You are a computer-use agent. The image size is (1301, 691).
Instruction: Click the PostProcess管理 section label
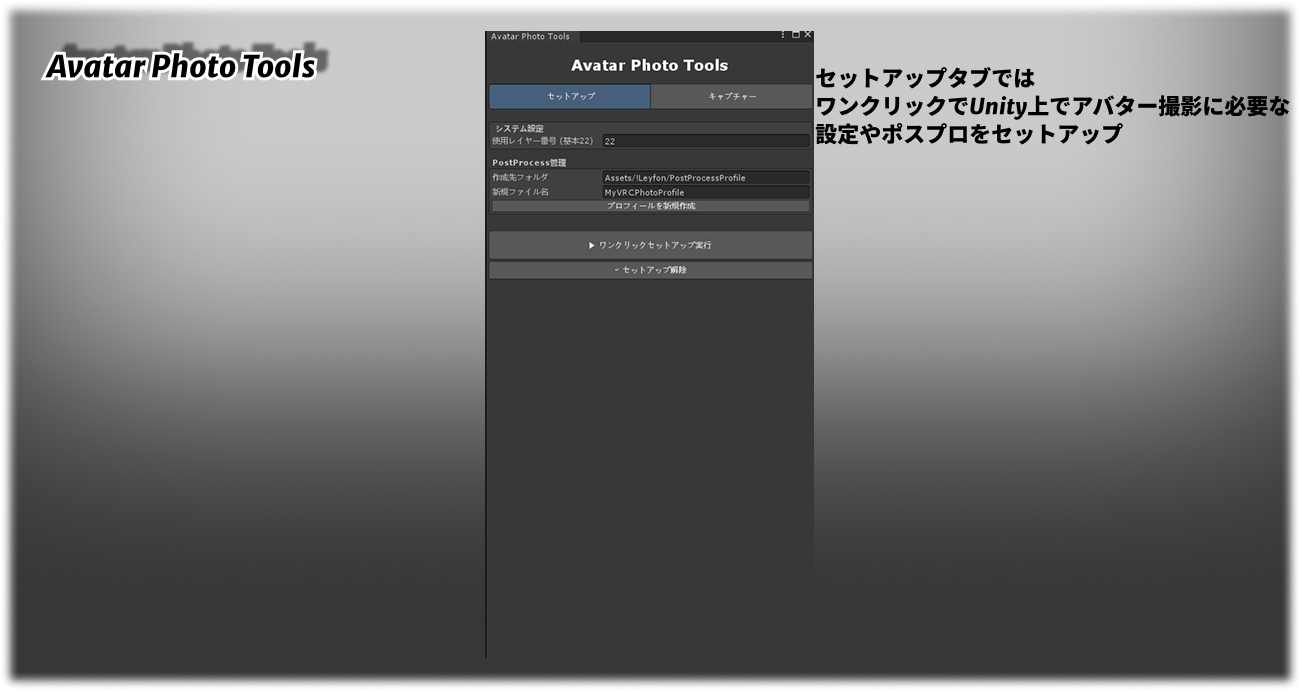(x=529, y=162)
